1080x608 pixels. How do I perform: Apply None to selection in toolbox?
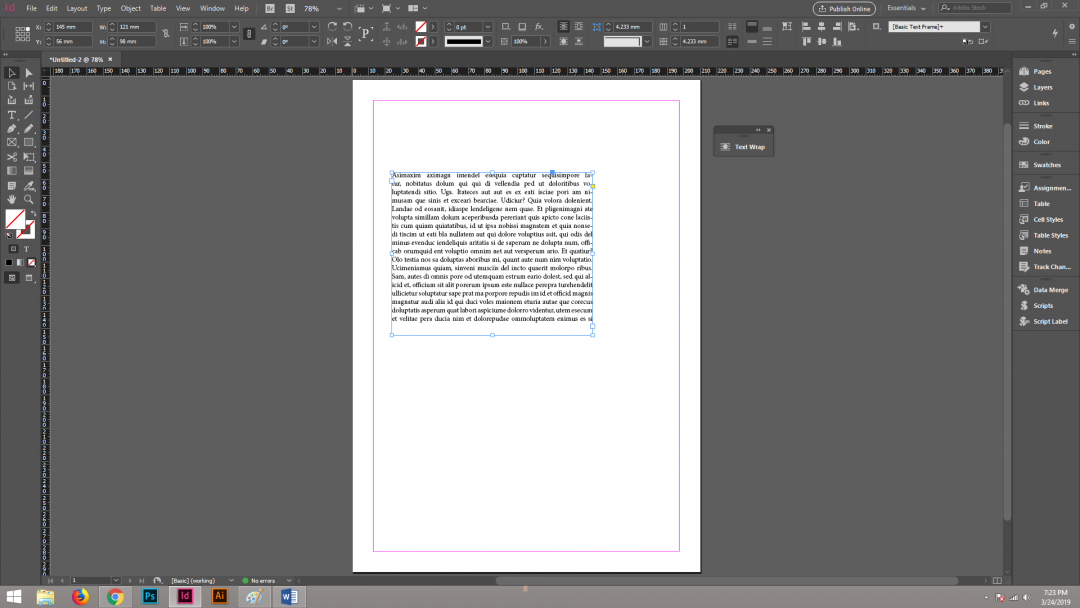32,262
